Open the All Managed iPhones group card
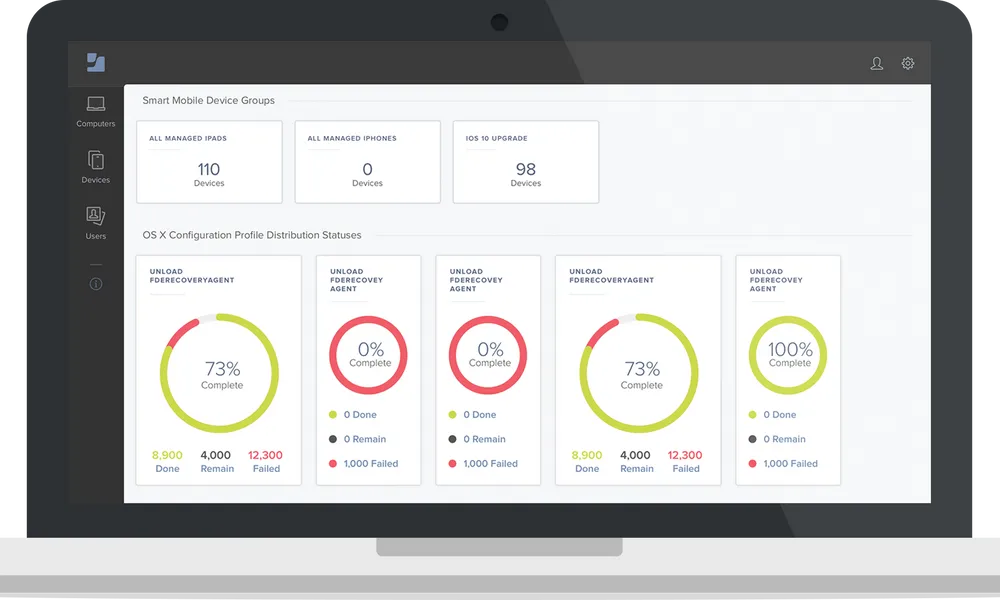This screenshot has width=1000, height=600. coord(367,162)
